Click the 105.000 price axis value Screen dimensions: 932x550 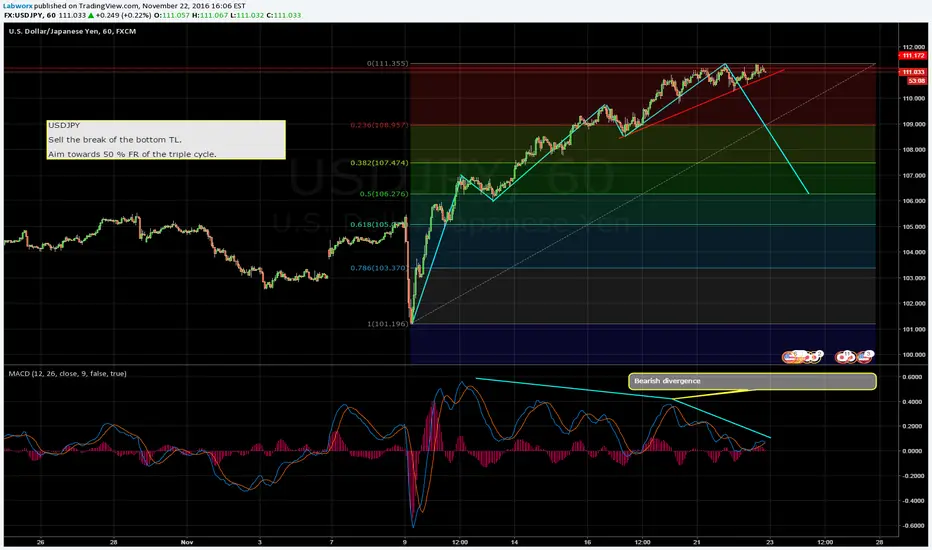point(914,227)
